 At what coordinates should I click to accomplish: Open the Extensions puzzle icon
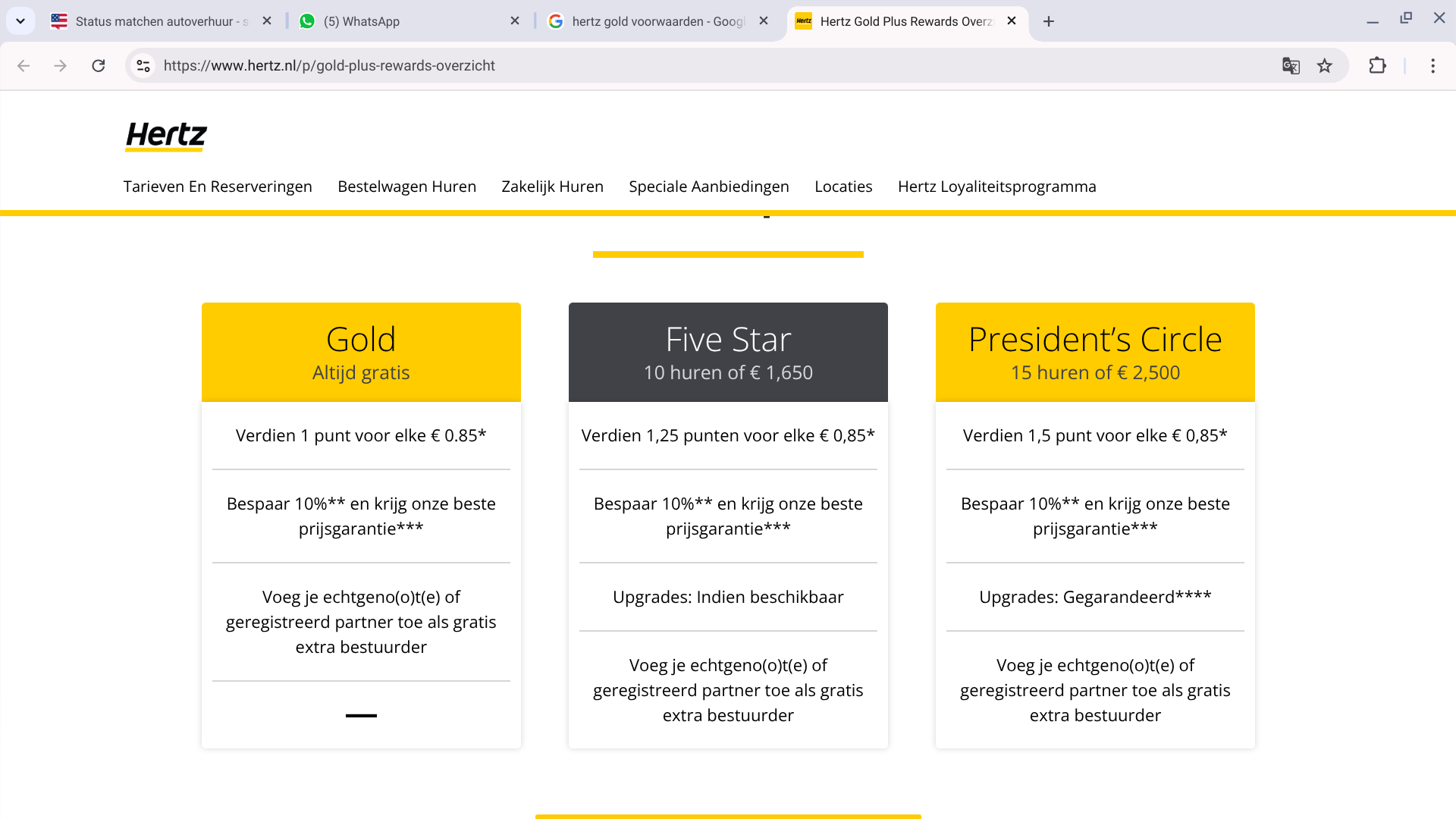pos(1377,66)
